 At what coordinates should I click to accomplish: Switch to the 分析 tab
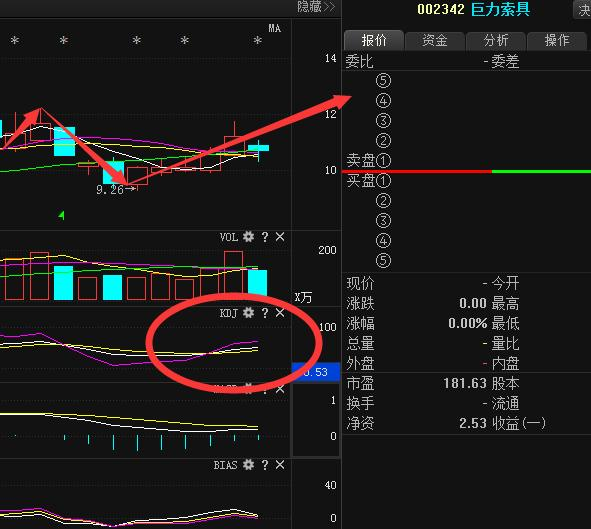(496, 40)
